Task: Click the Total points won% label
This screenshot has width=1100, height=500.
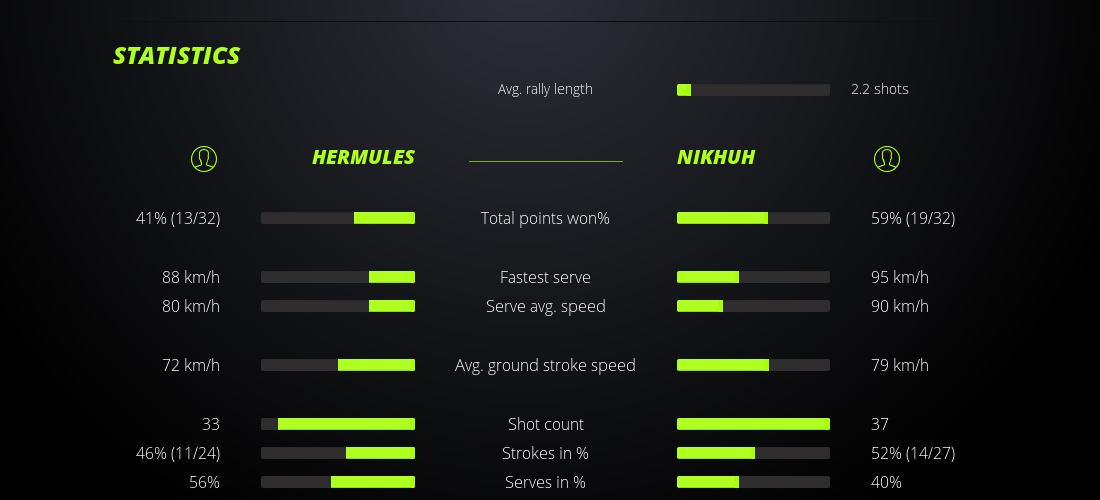Action: tap(545, 218)
